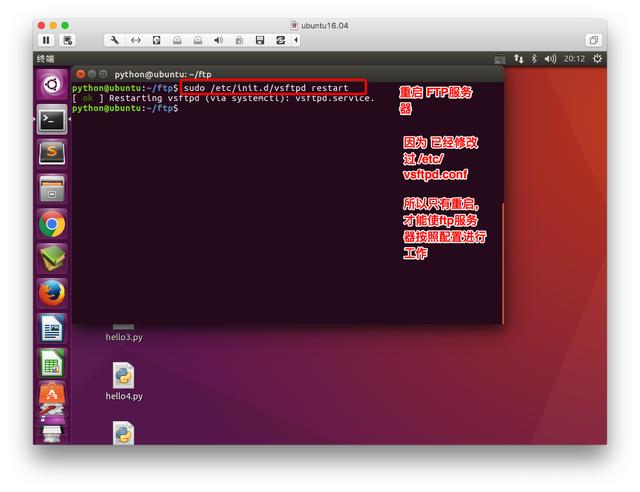640x492 pixels.
Task: Click CD/DVD drive icon next to speaker
Action: (x=198, y=40)
